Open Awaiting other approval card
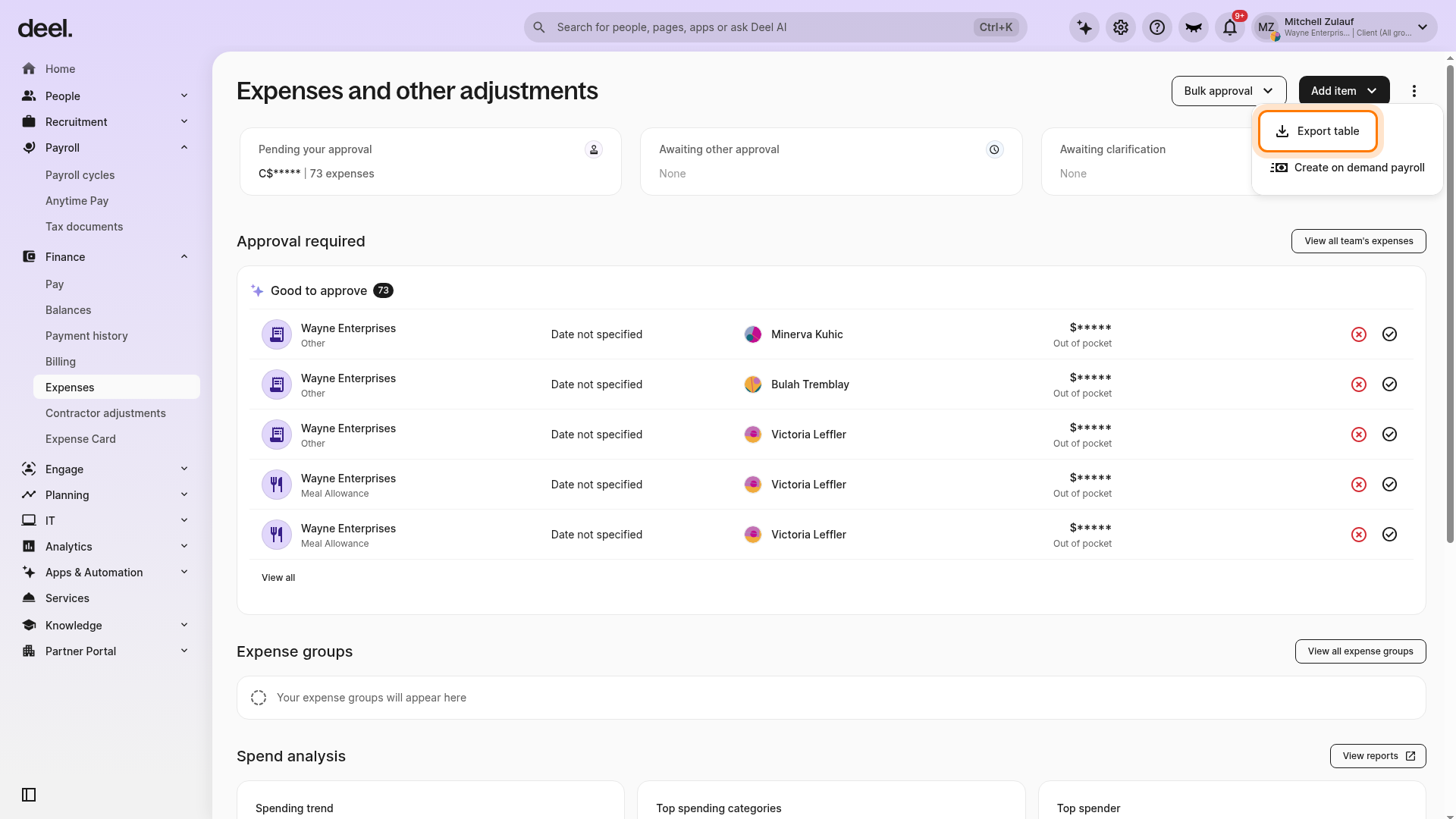1456x819 pixels. click(x=831, y=162)
